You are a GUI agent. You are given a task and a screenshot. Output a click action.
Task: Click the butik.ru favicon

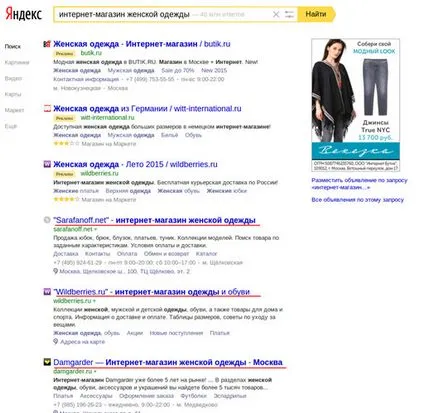pos(47,44)
